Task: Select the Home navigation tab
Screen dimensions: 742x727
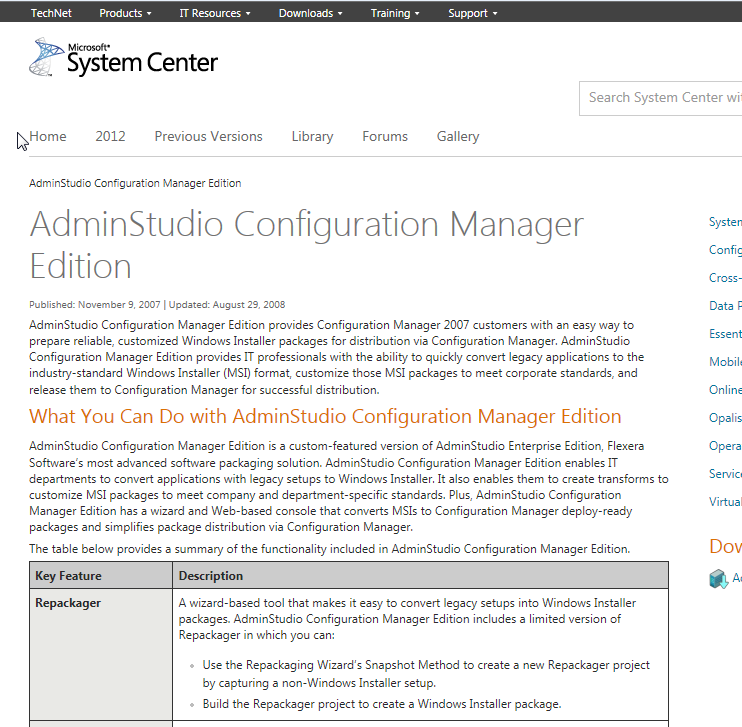Action: (48, 136)
